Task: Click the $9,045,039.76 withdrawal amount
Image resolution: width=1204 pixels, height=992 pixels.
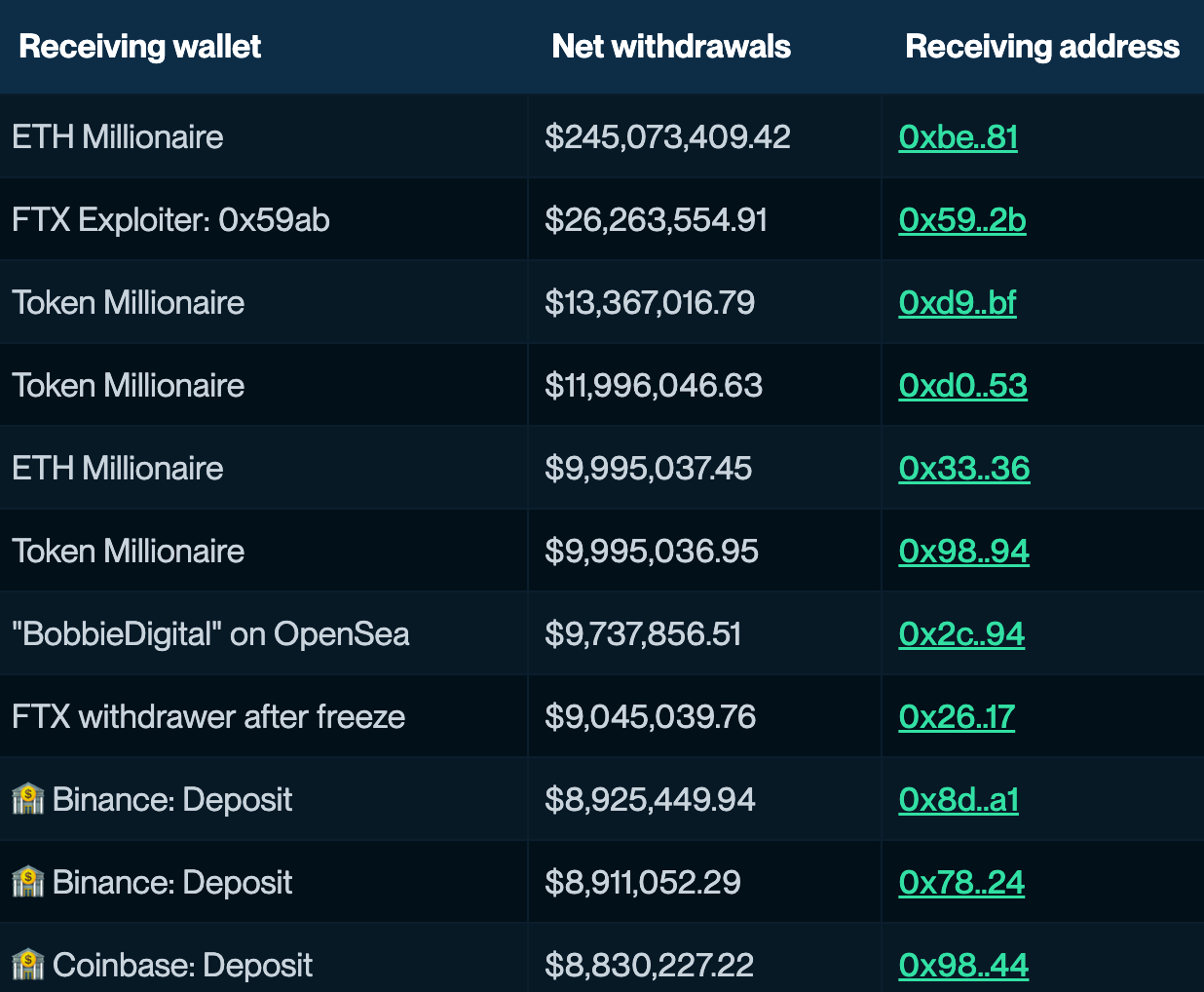Action: pos(651,717)
